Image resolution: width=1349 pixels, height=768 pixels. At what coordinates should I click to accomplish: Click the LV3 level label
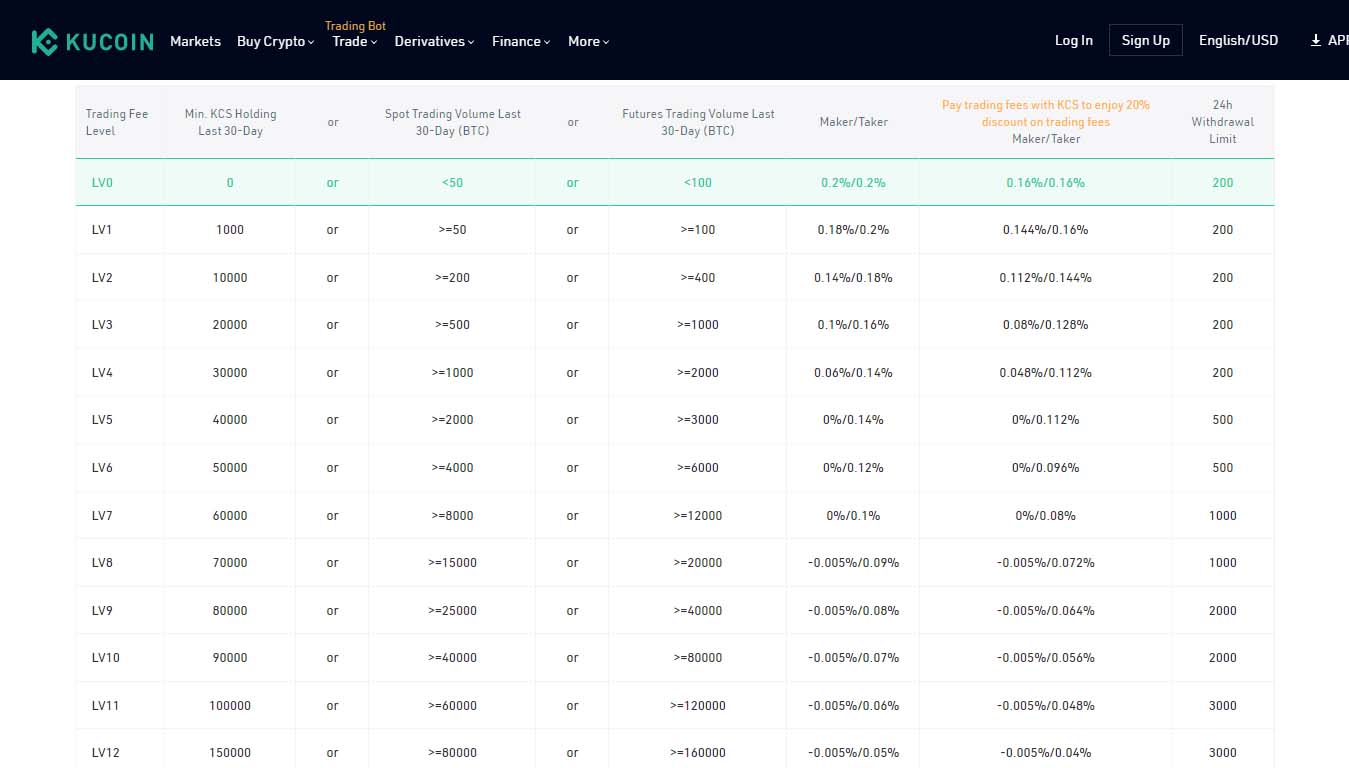pos(101,325)
